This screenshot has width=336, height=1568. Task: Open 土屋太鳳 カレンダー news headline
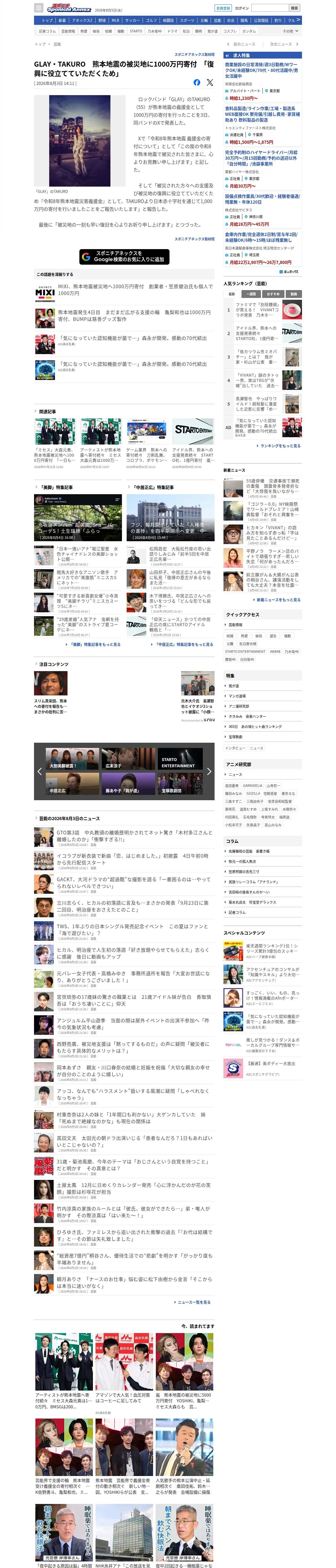coord(135,1188)
